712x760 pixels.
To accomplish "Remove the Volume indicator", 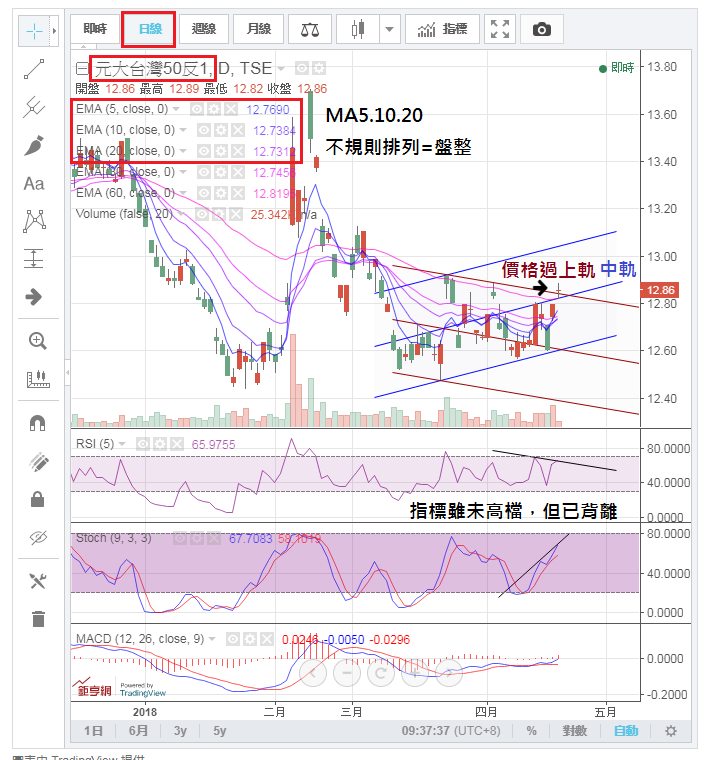I will (x=236, y=214).
